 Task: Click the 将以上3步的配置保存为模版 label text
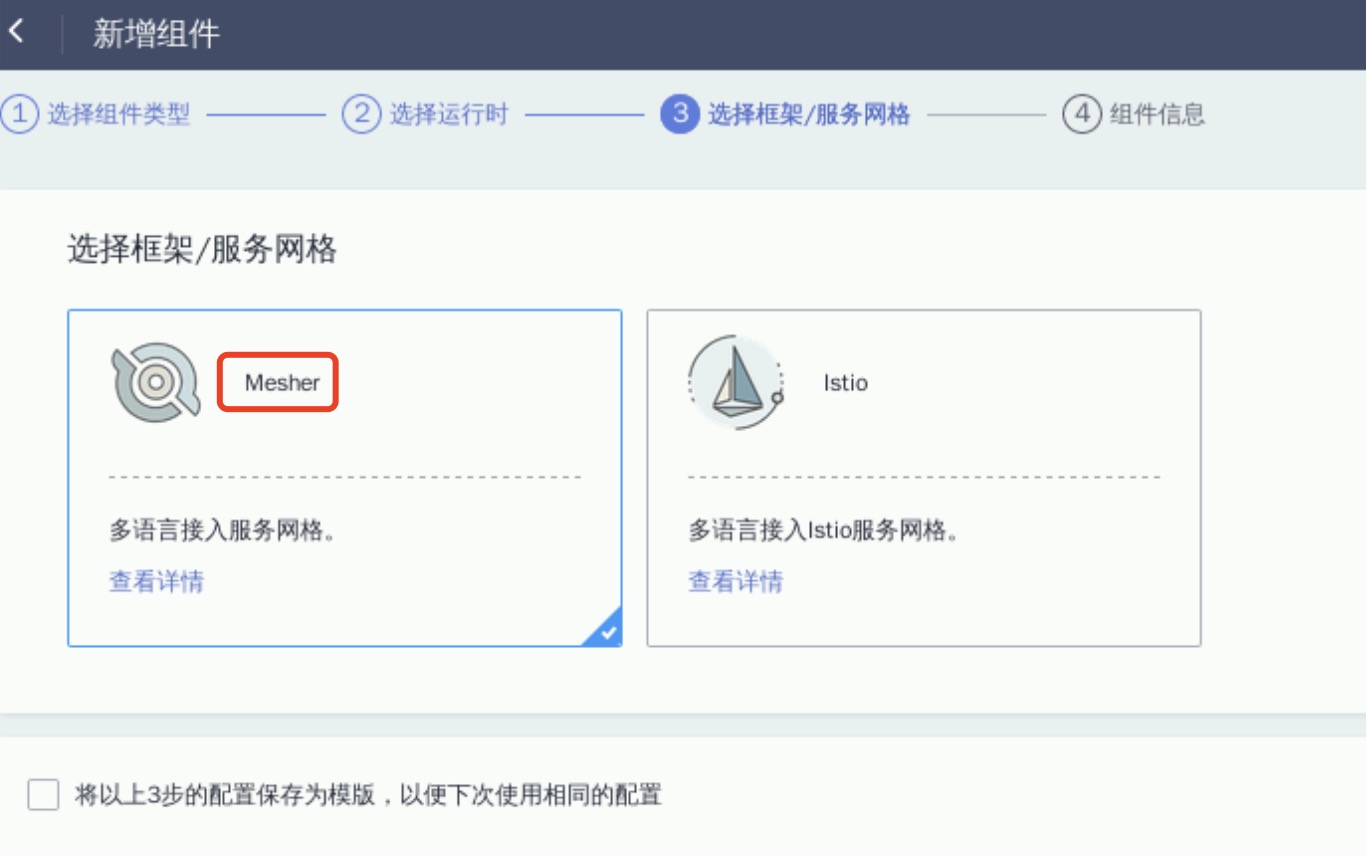[368, 795]
